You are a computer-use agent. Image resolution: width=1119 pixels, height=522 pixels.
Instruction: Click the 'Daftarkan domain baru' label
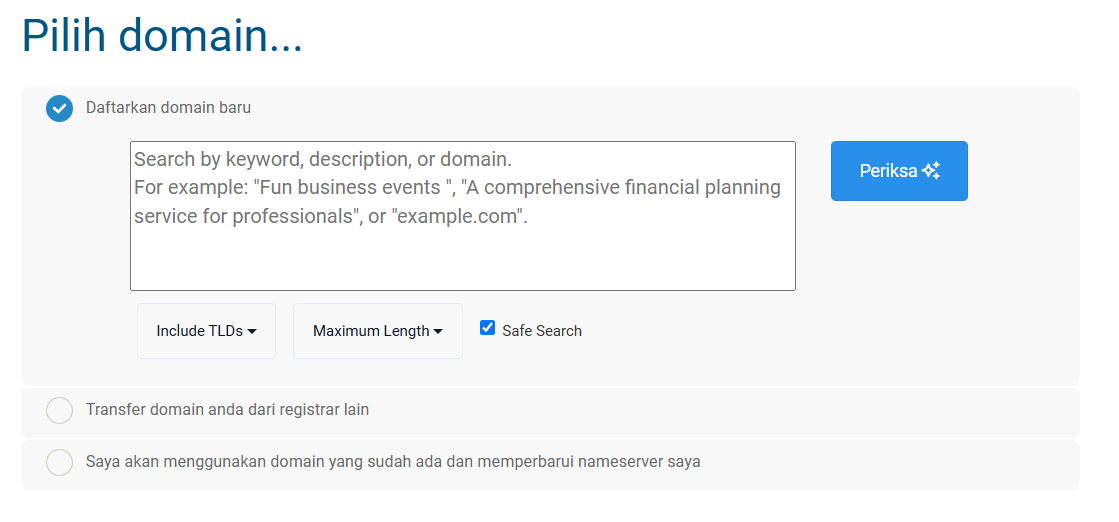coord(168,108)
